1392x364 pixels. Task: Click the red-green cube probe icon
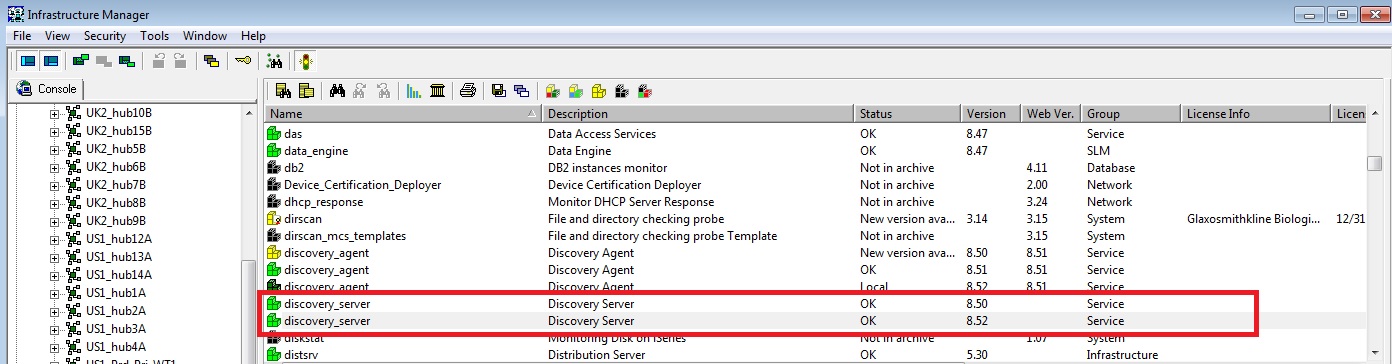click(x=552, y=90)
